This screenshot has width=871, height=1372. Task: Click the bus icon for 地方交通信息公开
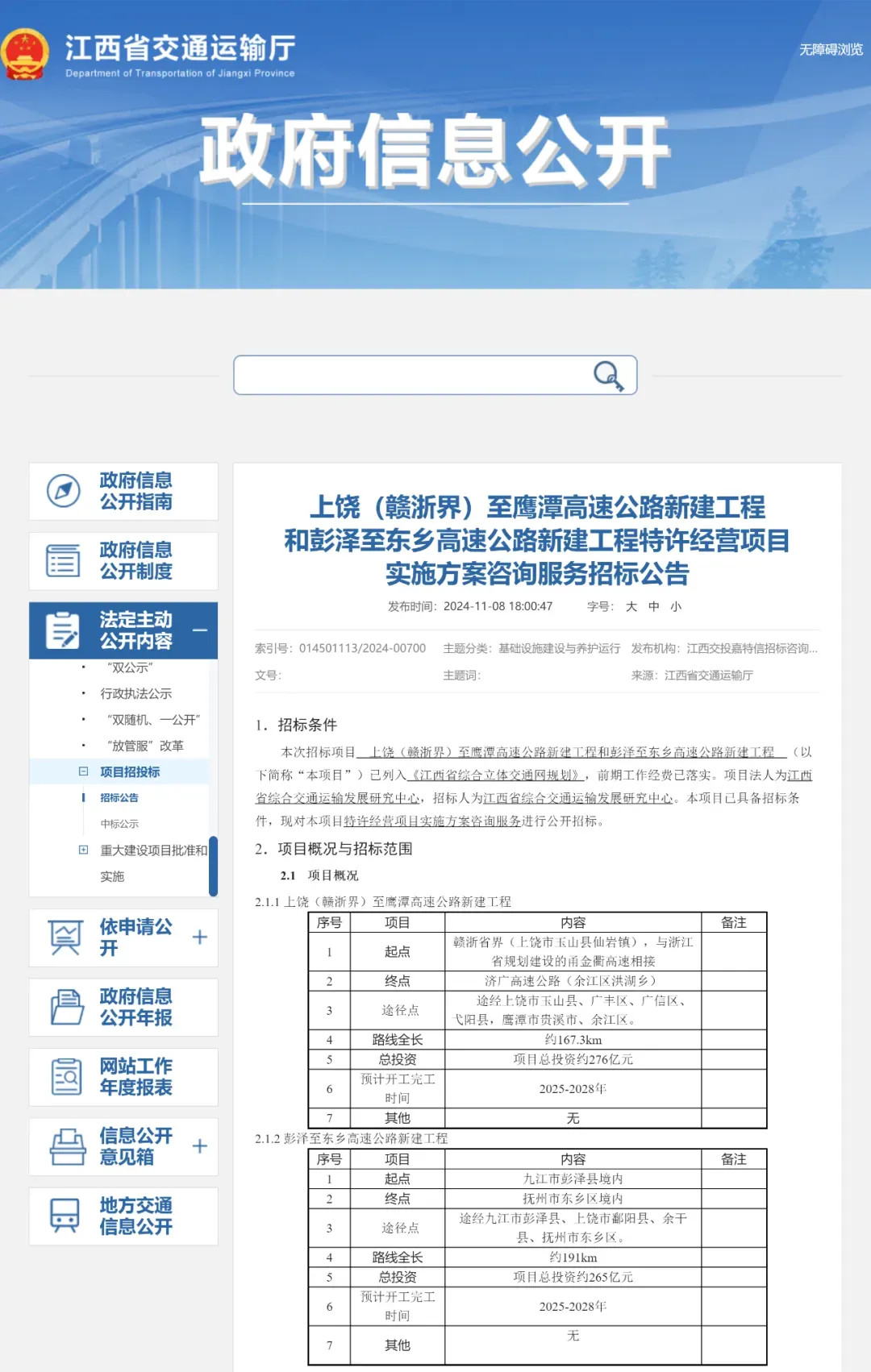(x=65, y=1216)
